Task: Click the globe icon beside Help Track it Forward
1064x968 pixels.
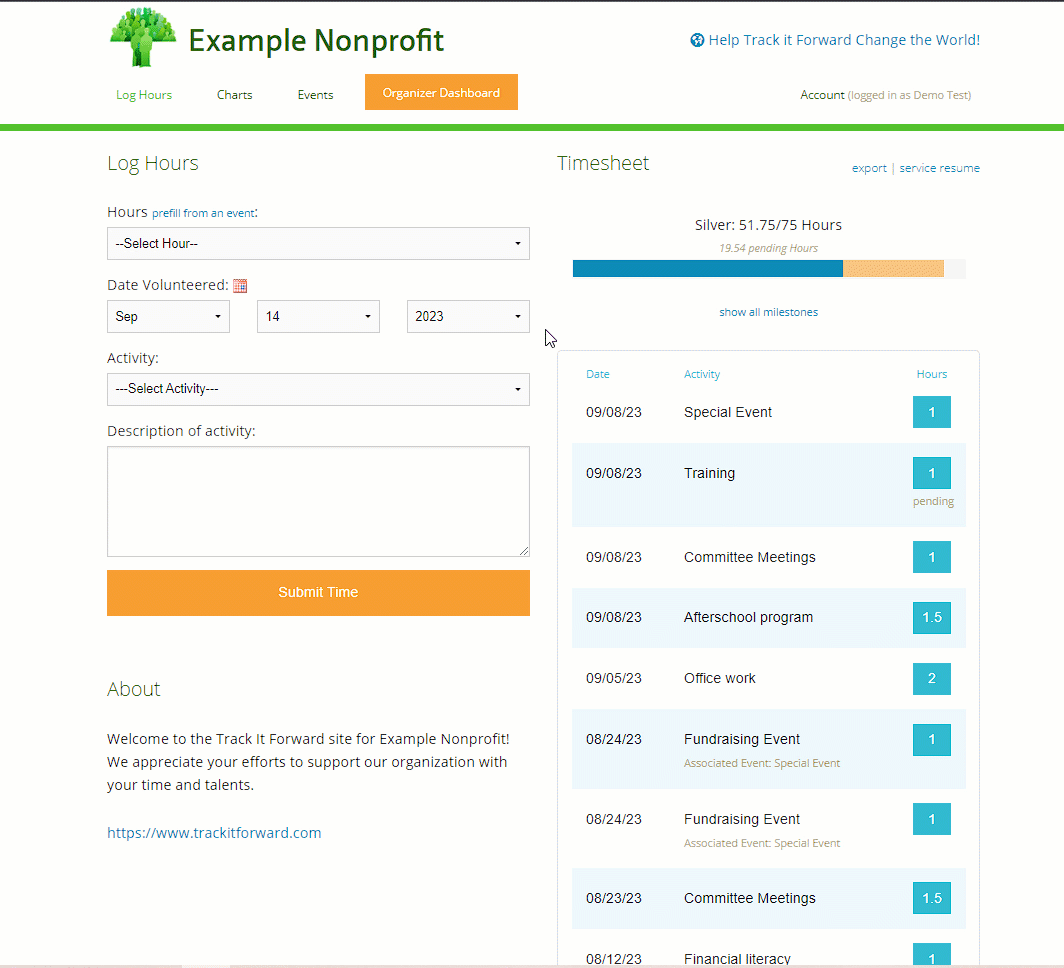Action: [697, 40]
